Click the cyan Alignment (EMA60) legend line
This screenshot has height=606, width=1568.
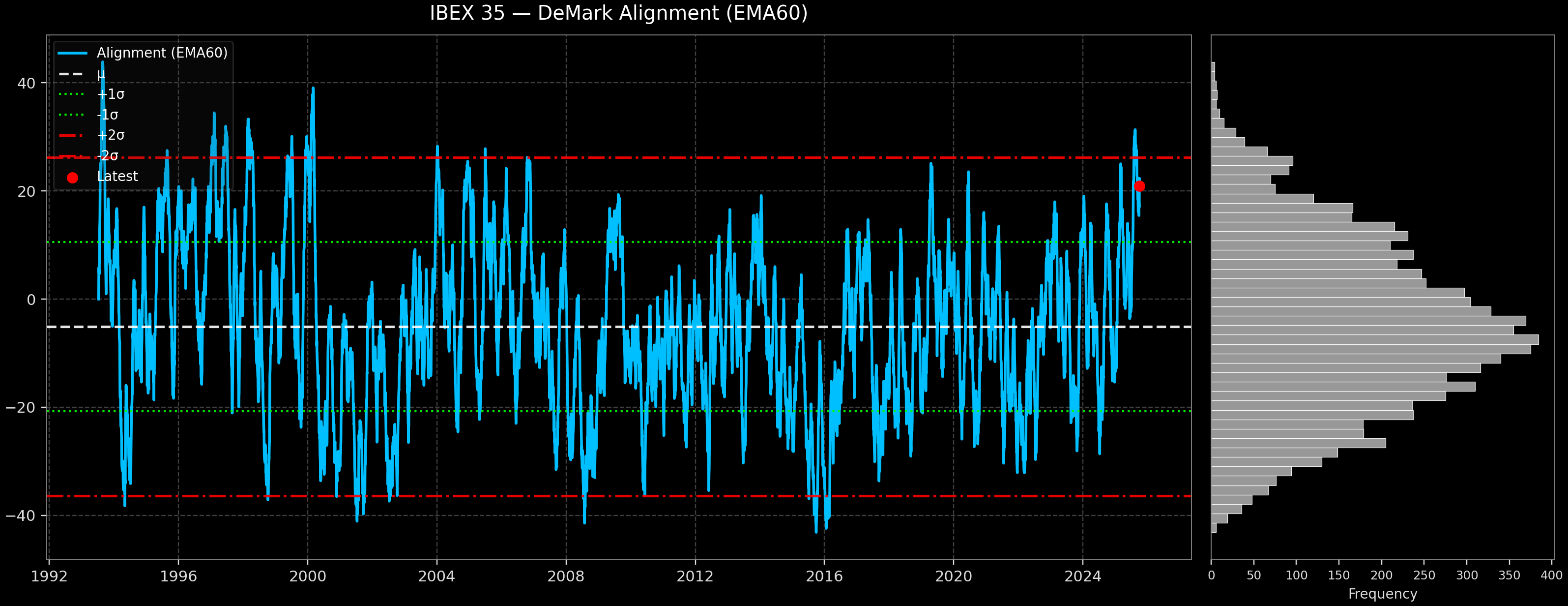coord(72,54)
